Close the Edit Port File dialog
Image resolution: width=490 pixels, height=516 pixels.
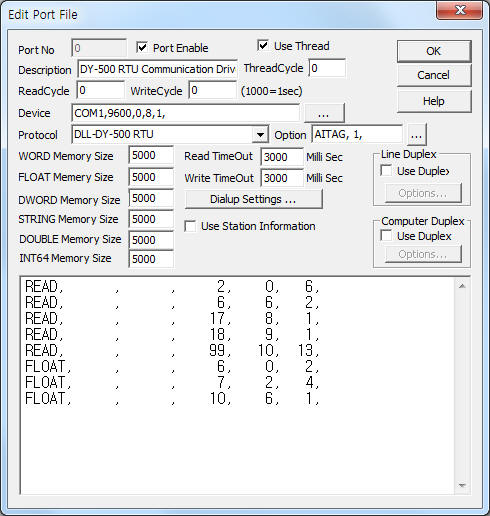pyautogui.click(x=460, y=10)
